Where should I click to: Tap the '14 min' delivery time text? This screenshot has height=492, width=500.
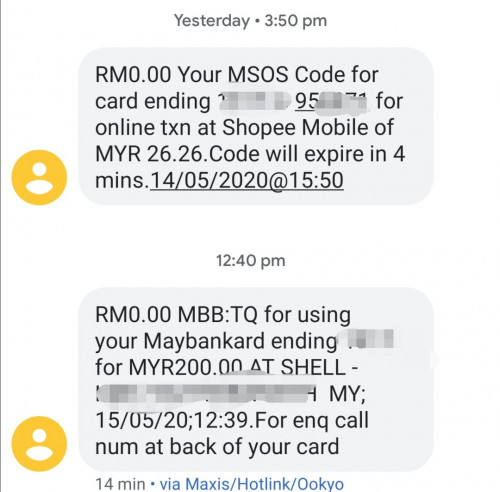[x=120, y=484]
